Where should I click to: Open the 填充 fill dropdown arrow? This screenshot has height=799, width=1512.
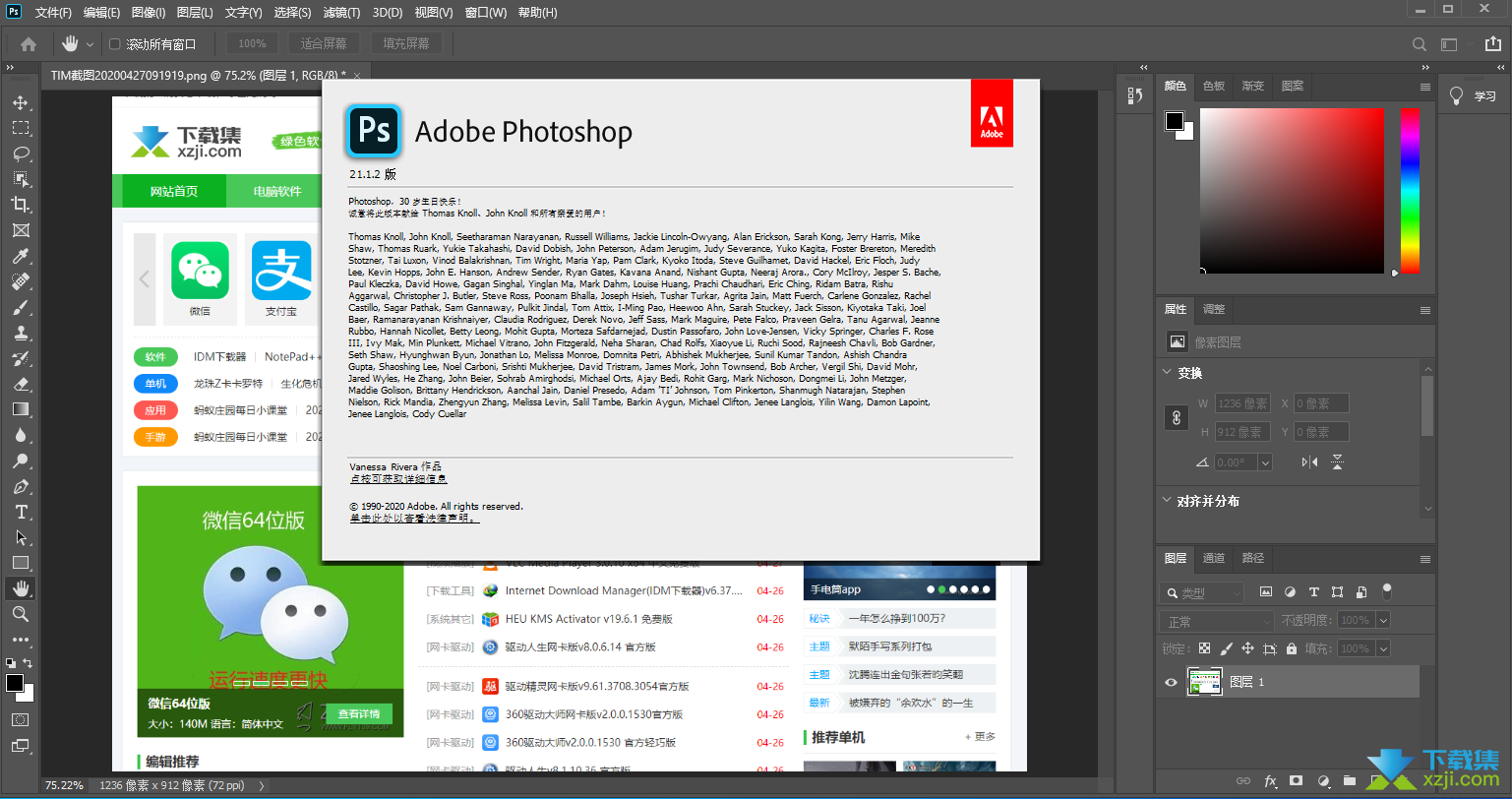click(x=1383, y=648)
